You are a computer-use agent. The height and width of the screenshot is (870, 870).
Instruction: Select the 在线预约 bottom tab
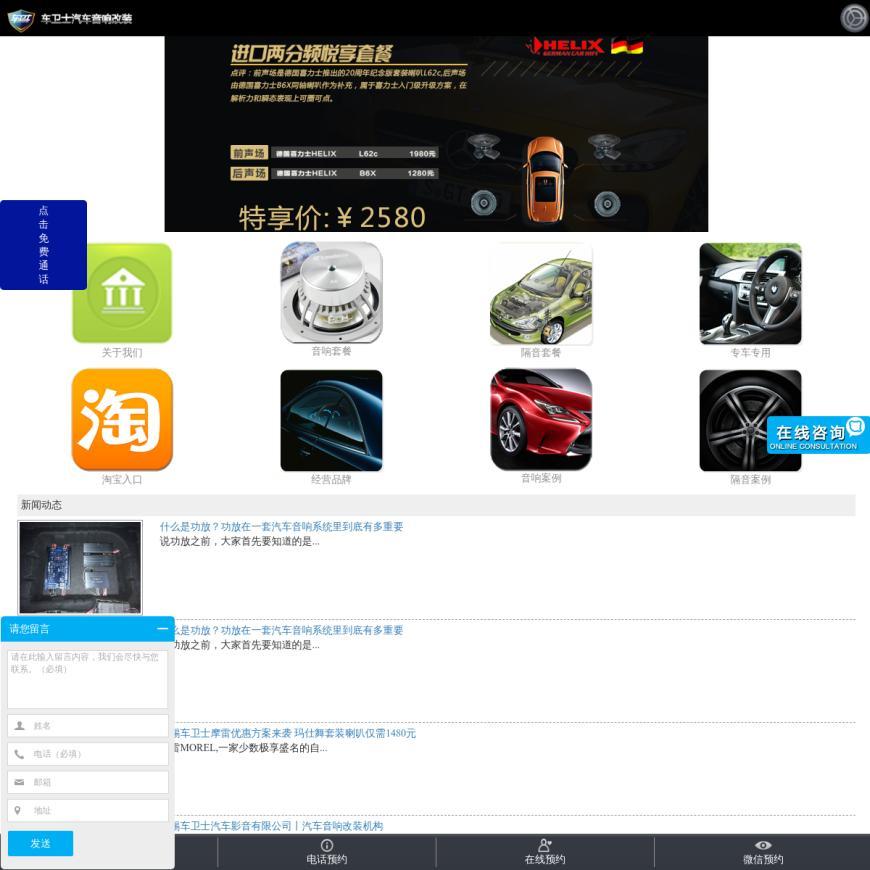click(545, 852)
